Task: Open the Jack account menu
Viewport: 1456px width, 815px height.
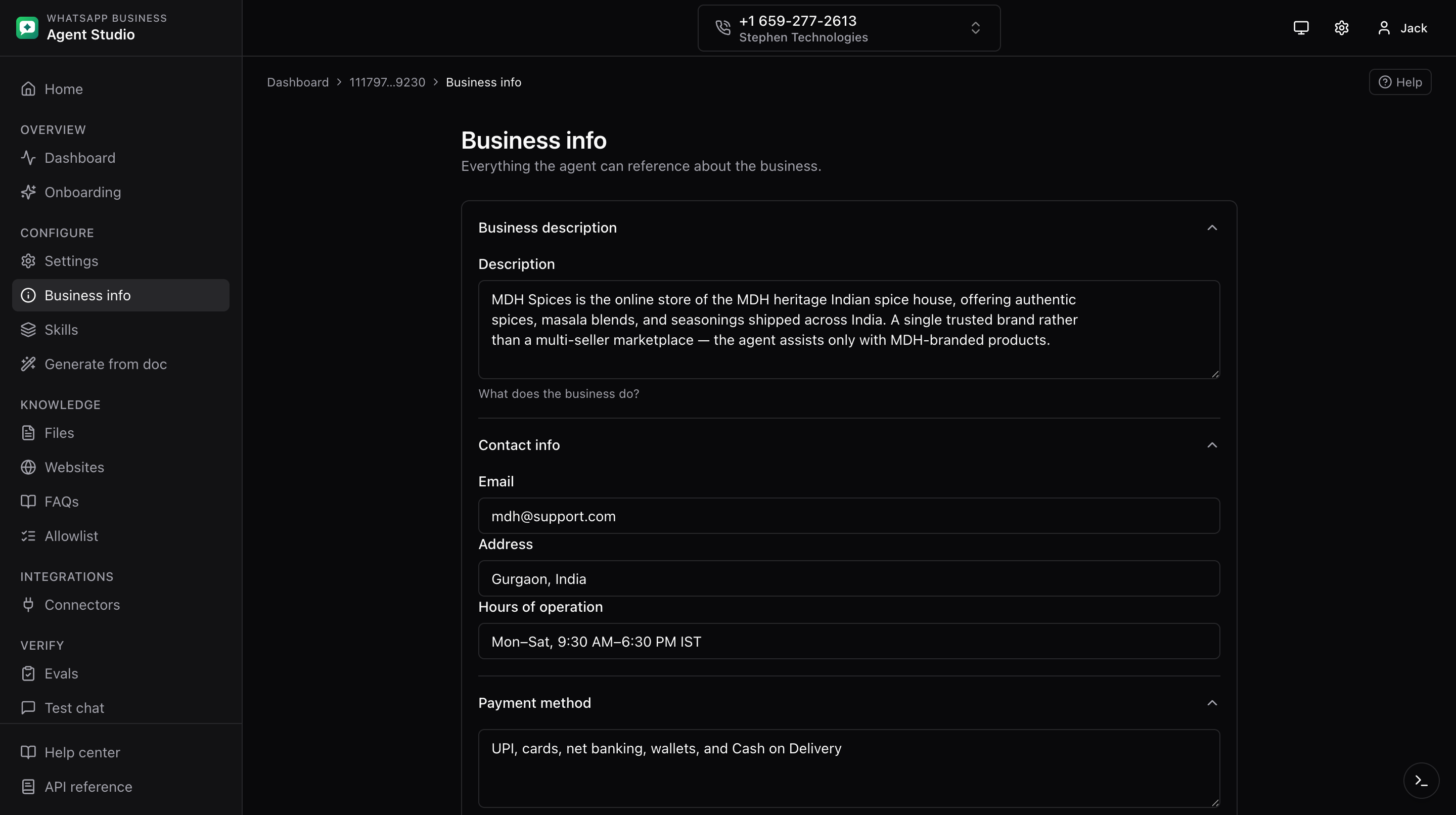Action: 1402,28
